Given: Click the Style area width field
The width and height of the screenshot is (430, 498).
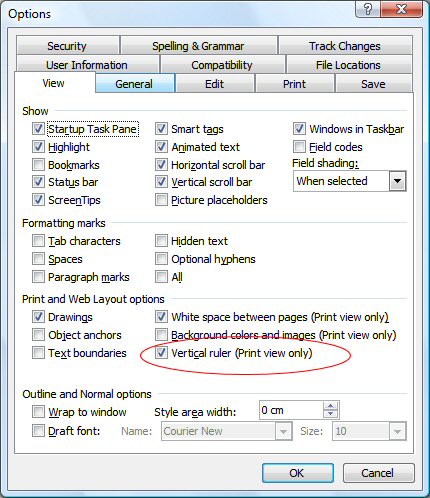Looking at the screenshot, I should coord(291,410).
